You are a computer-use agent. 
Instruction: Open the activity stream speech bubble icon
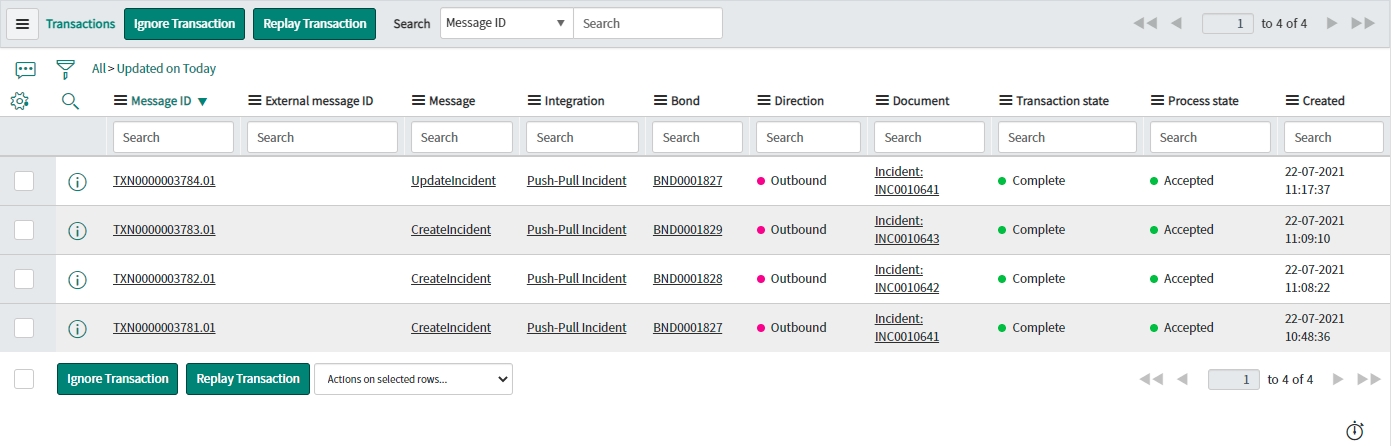[26, 69]
